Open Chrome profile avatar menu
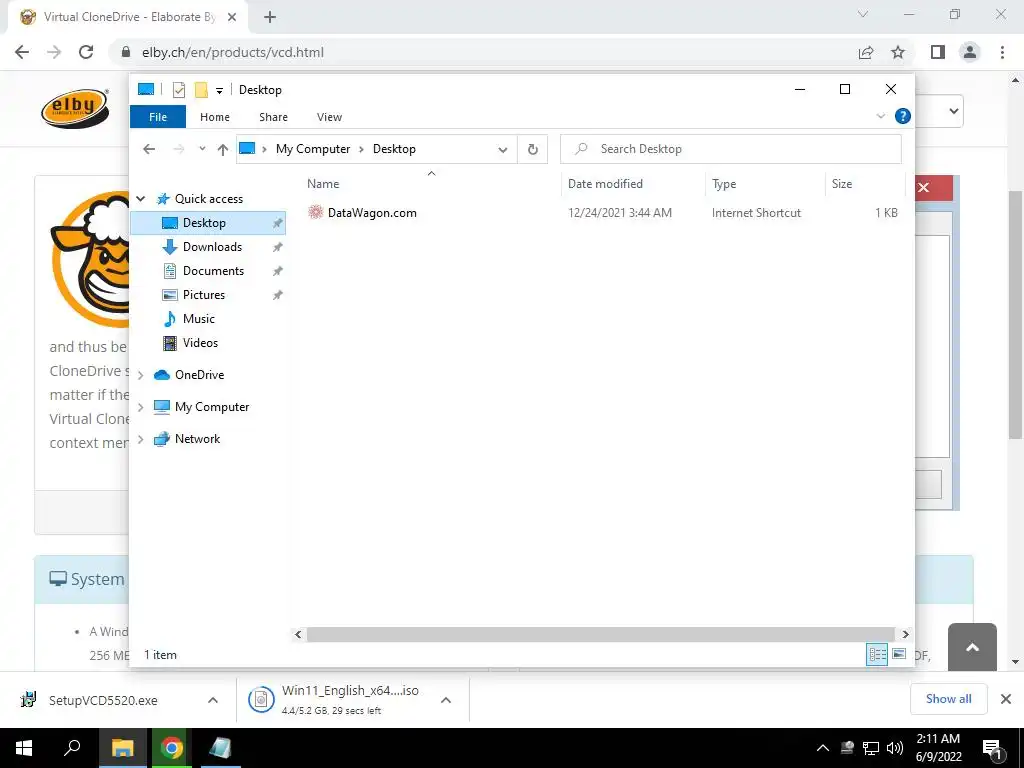The height and width of the screenshot is (768, 1024). pos(970,52)
